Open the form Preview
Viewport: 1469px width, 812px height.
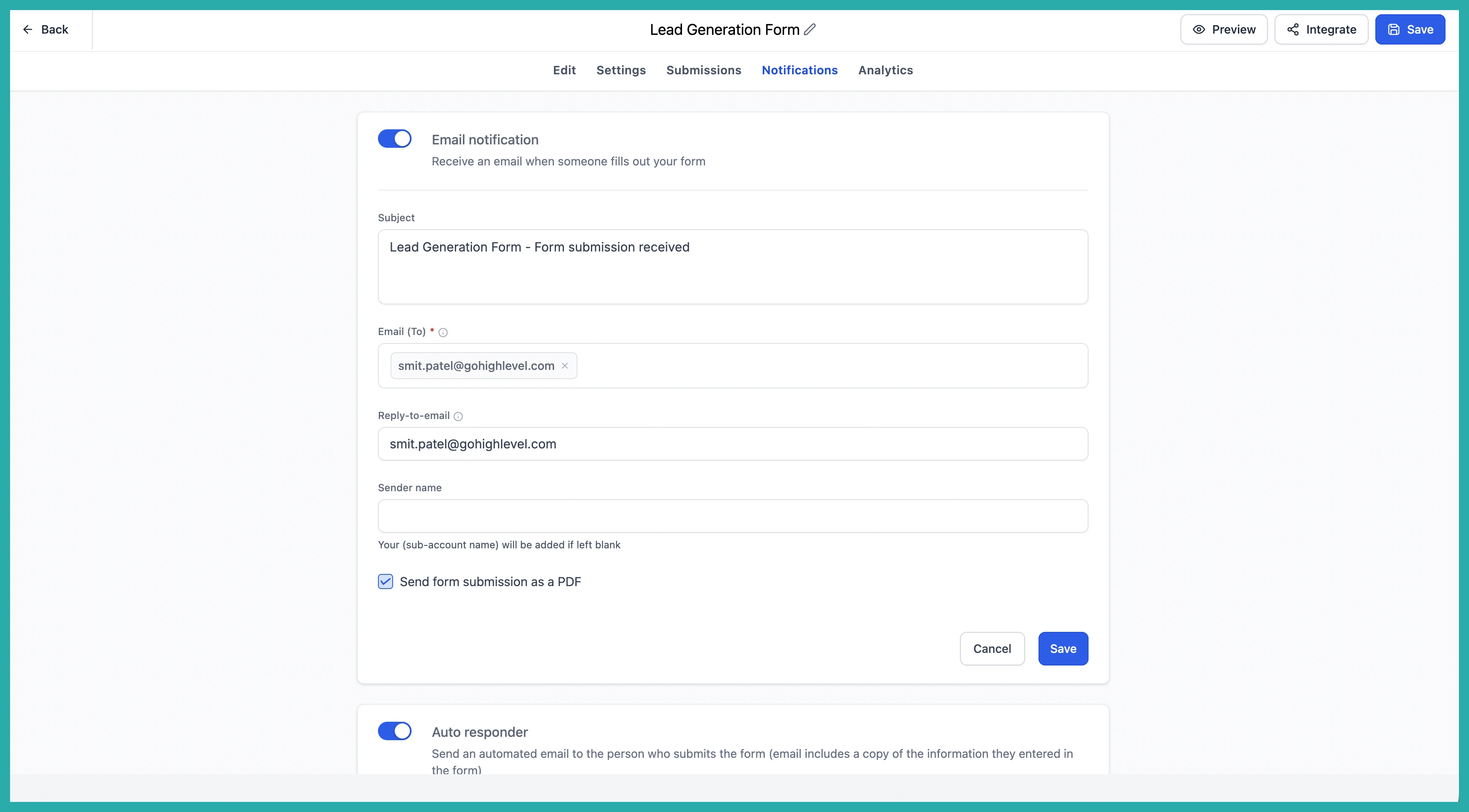[x=1224, y=30]
